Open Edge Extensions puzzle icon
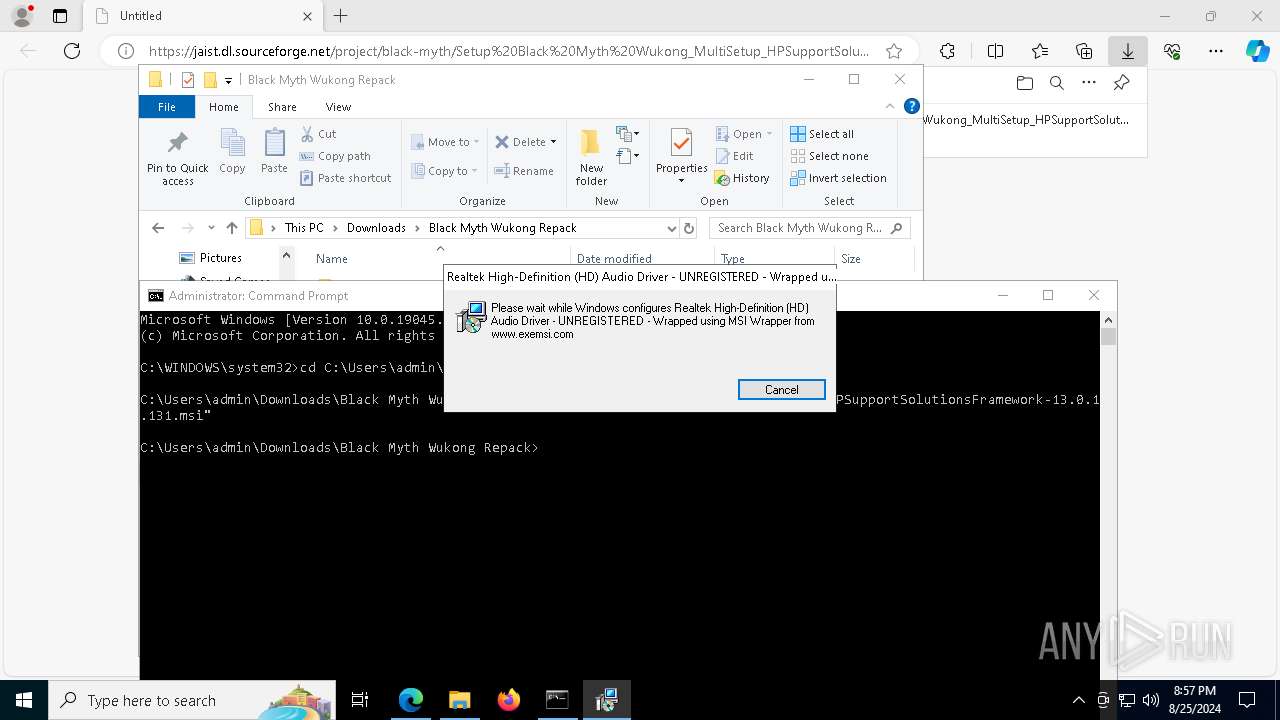1280x720 pixels. (947, 51)
